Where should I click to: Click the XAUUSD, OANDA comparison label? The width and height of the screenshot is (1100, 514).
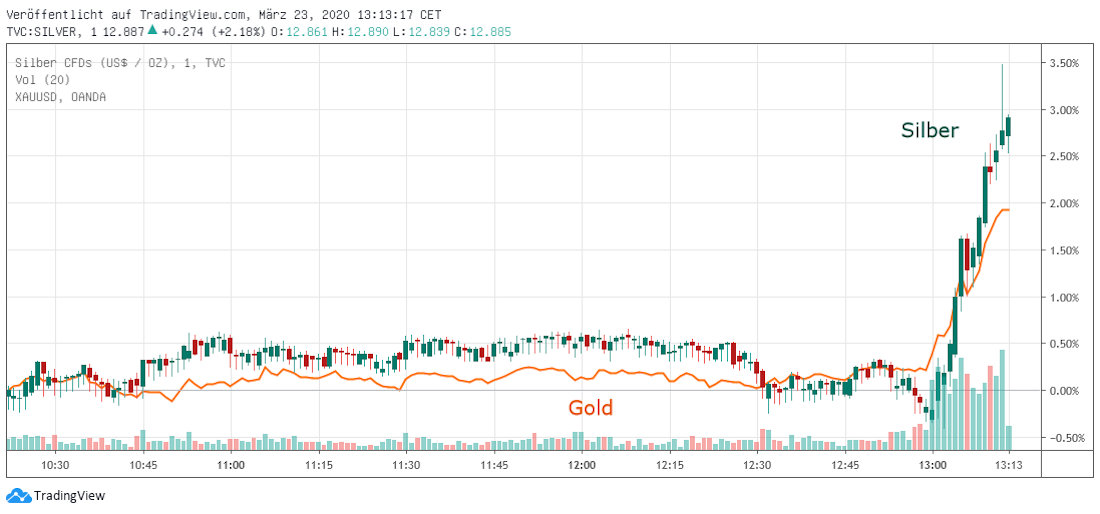tap(60, 97)
